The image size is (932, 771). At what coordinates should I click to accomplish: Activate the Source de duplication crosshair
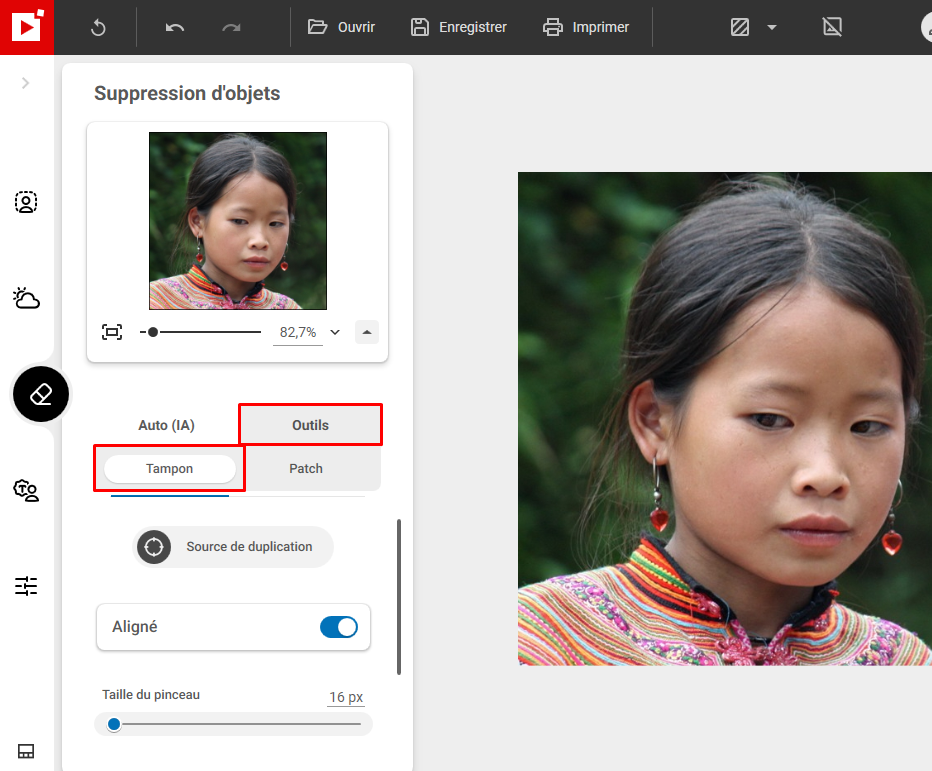click(x=153, y=547)
